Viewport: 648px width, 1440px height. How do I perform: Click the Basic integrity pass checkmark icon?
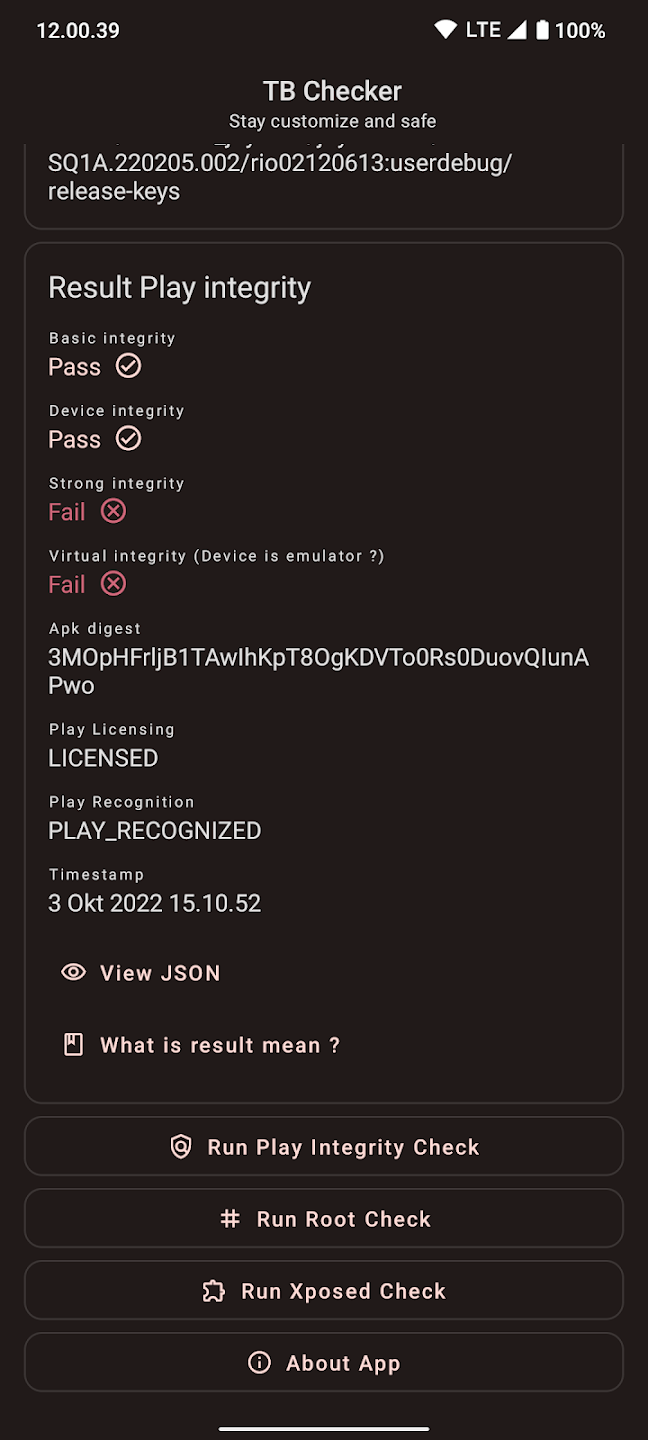[128, 366]
